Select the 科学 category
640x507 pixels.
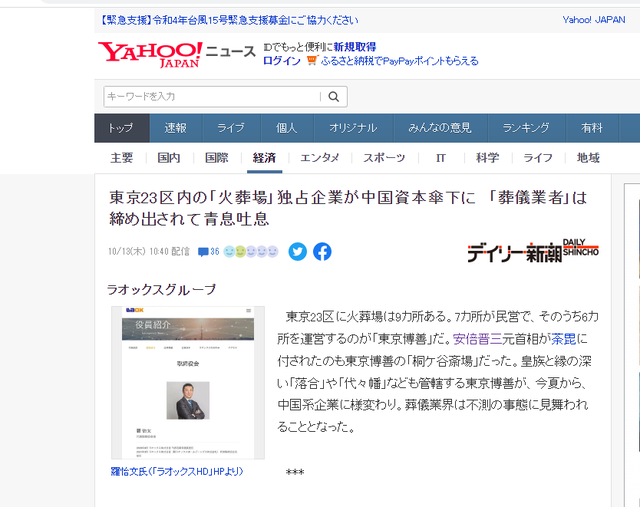488,158
